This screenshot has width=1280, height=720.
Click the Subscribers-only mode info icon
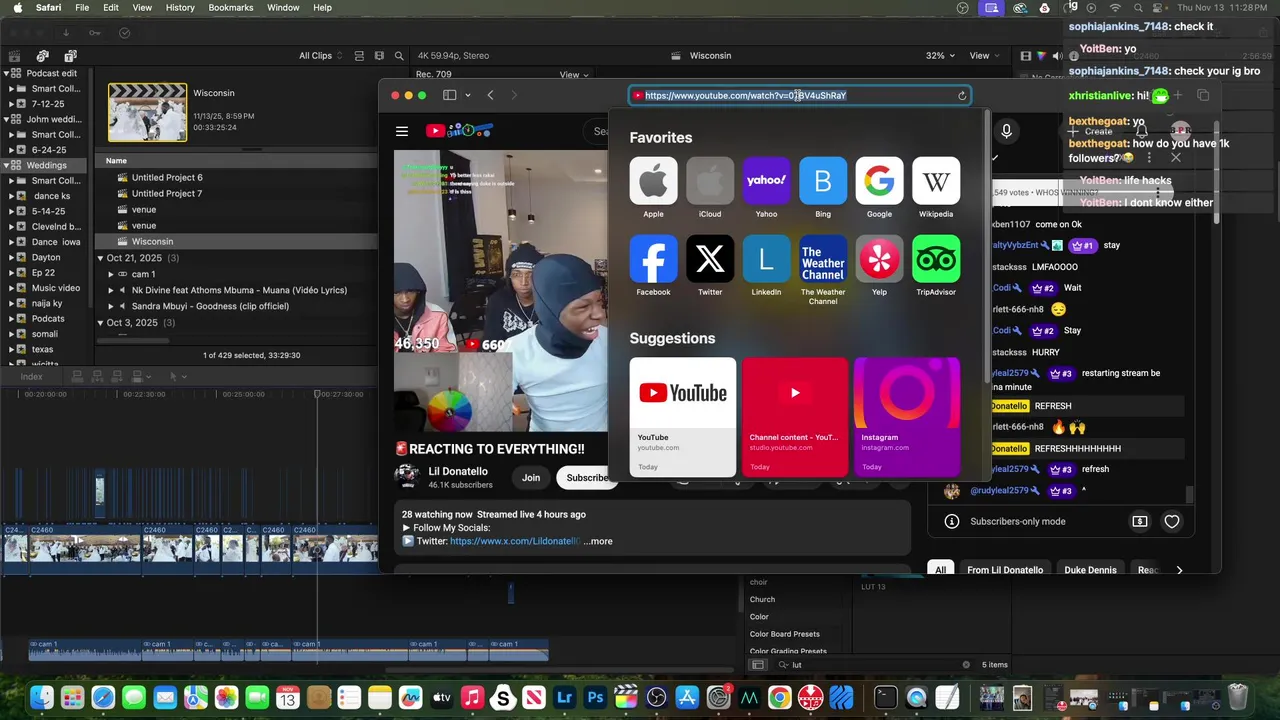click(x=952, y=521)
